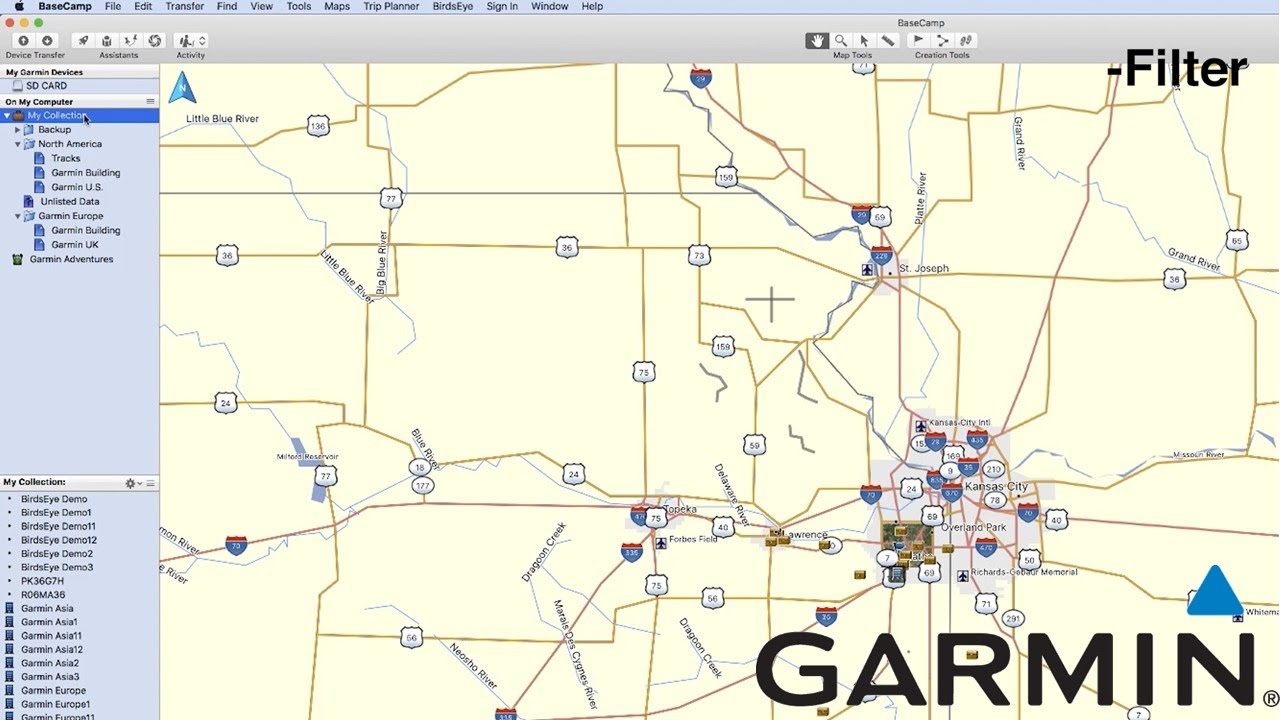This screenshot has width=1280, height=720.
Task: Open the Trip Planner rocket assistant
Action: click(84, 41)
